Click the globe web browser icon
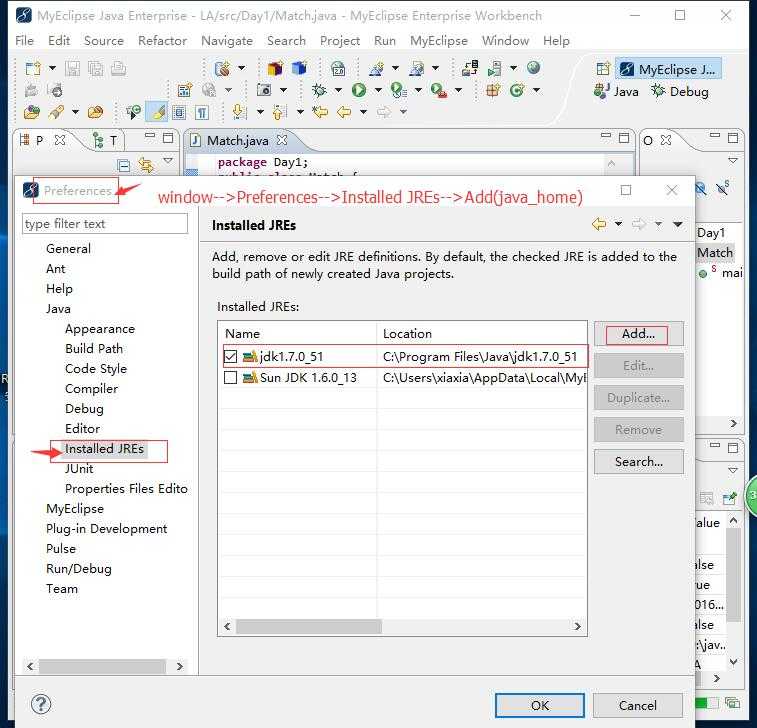757x728 pixels. (533, 68)
